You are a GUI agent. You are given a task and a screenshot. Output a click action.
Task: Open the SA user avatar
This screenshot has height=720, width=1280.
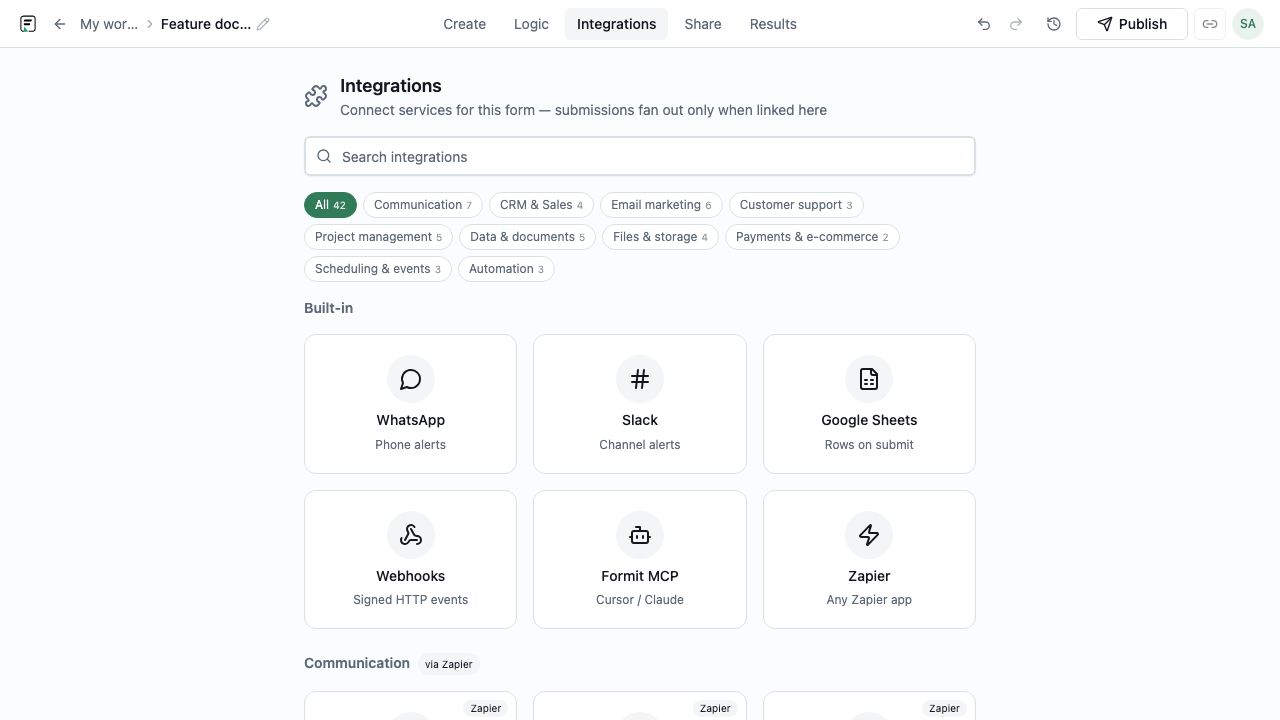tap(1248, 24)
